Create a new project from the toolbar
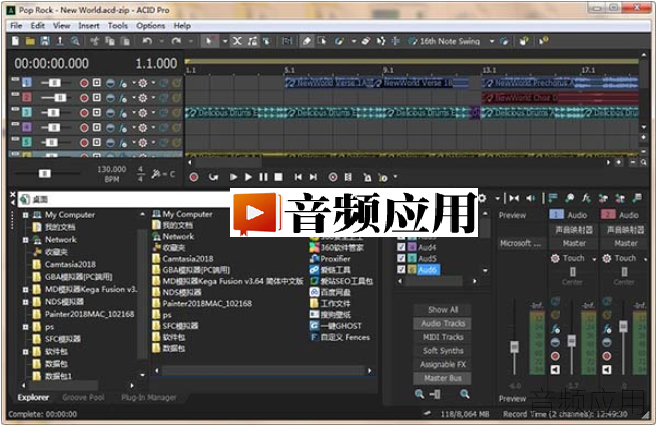Screen dimensions: 657x426 coord(16,41)
